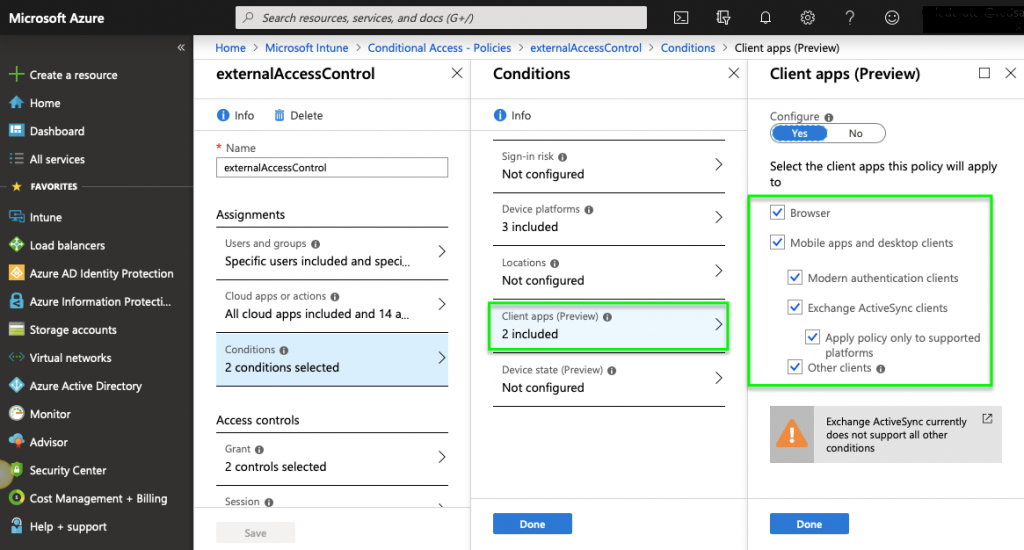Click the Create a resource plus icon
This screenshot has width=1024, height=550.
pos(16,74)
